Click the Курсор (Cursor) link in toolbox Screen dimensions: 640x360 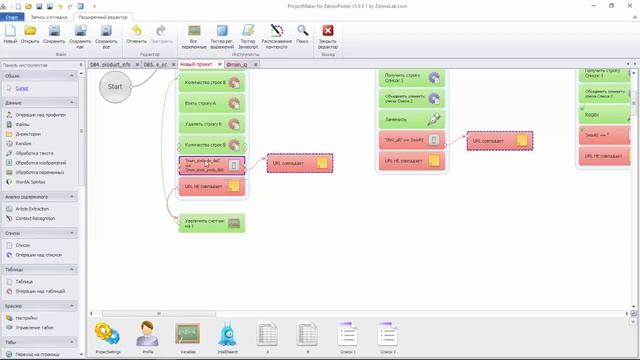point(22,88)
